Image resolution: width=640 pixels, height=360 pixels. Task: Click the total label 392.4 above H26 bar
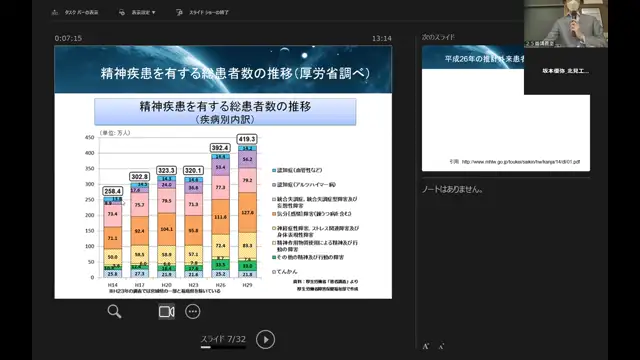point(220,147)
